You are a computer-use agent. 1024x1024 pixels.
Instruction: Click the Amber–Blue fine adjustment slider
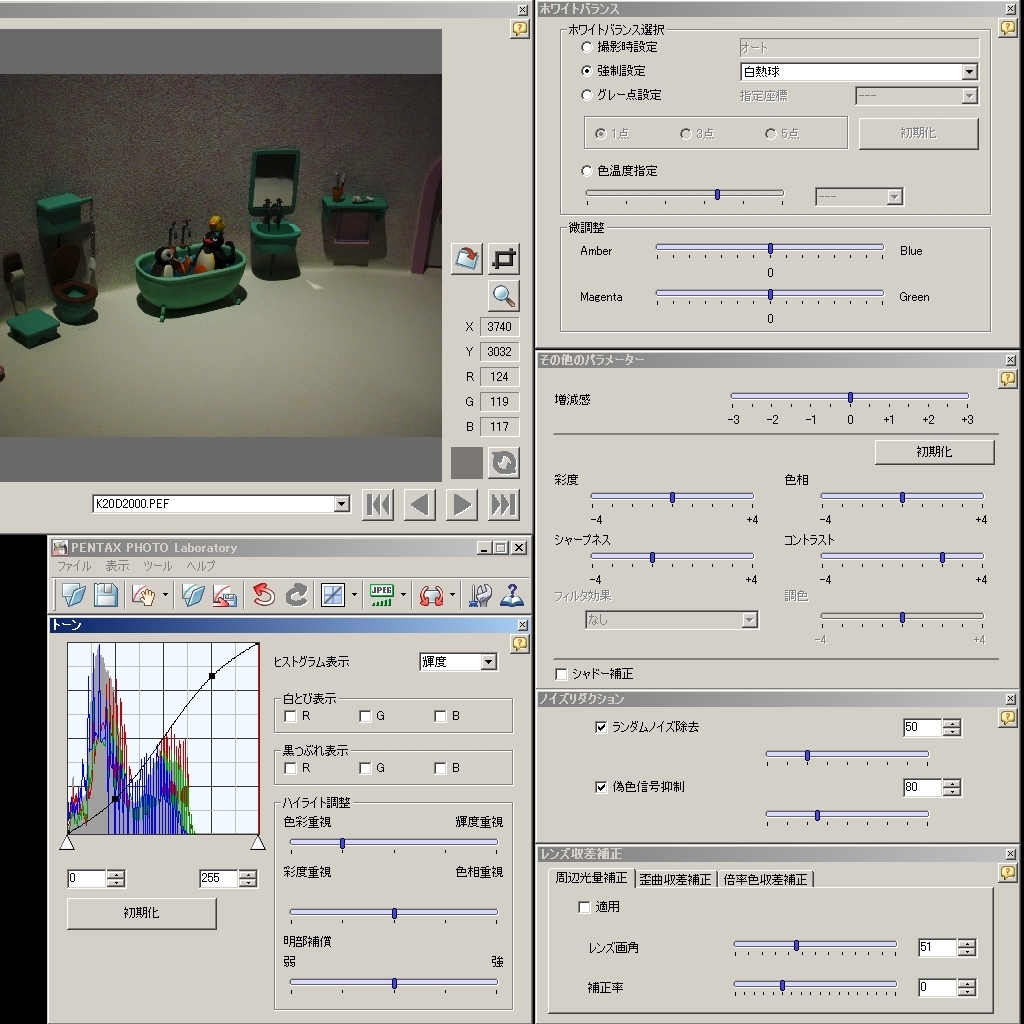(770, 248)
